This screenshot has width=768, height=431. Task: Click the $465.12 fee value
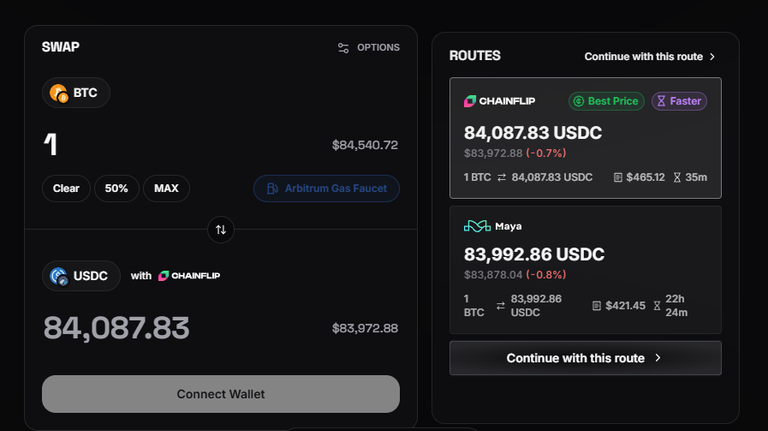[646, 177]
